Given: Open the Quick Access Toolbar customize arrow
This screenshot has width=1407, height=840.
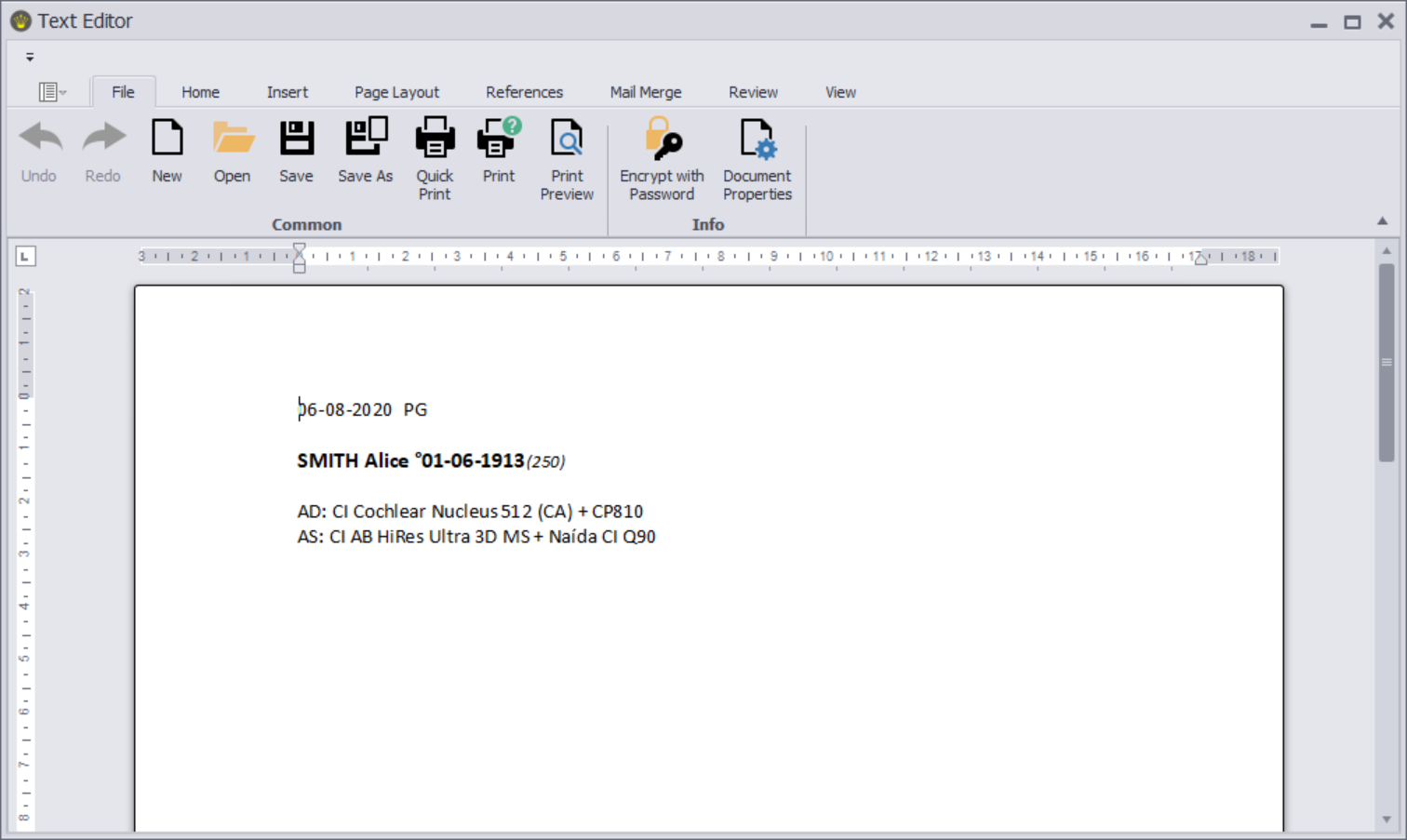Looking at the screenshot, I should click(30, 58).
